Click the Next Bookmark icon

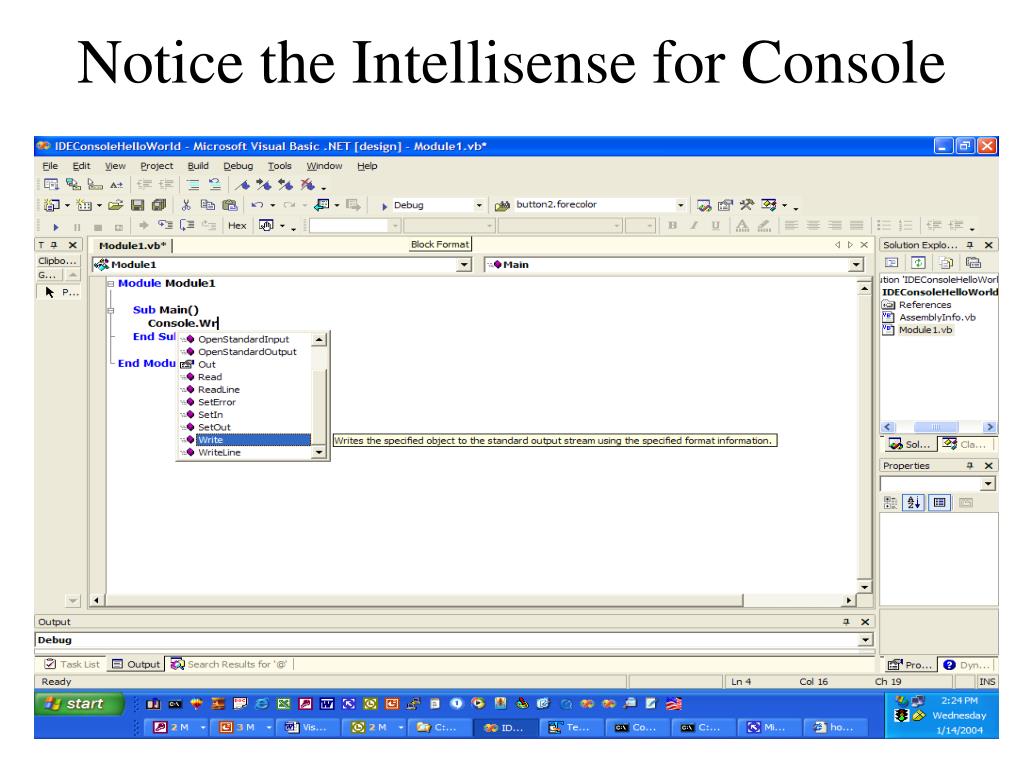264,185
